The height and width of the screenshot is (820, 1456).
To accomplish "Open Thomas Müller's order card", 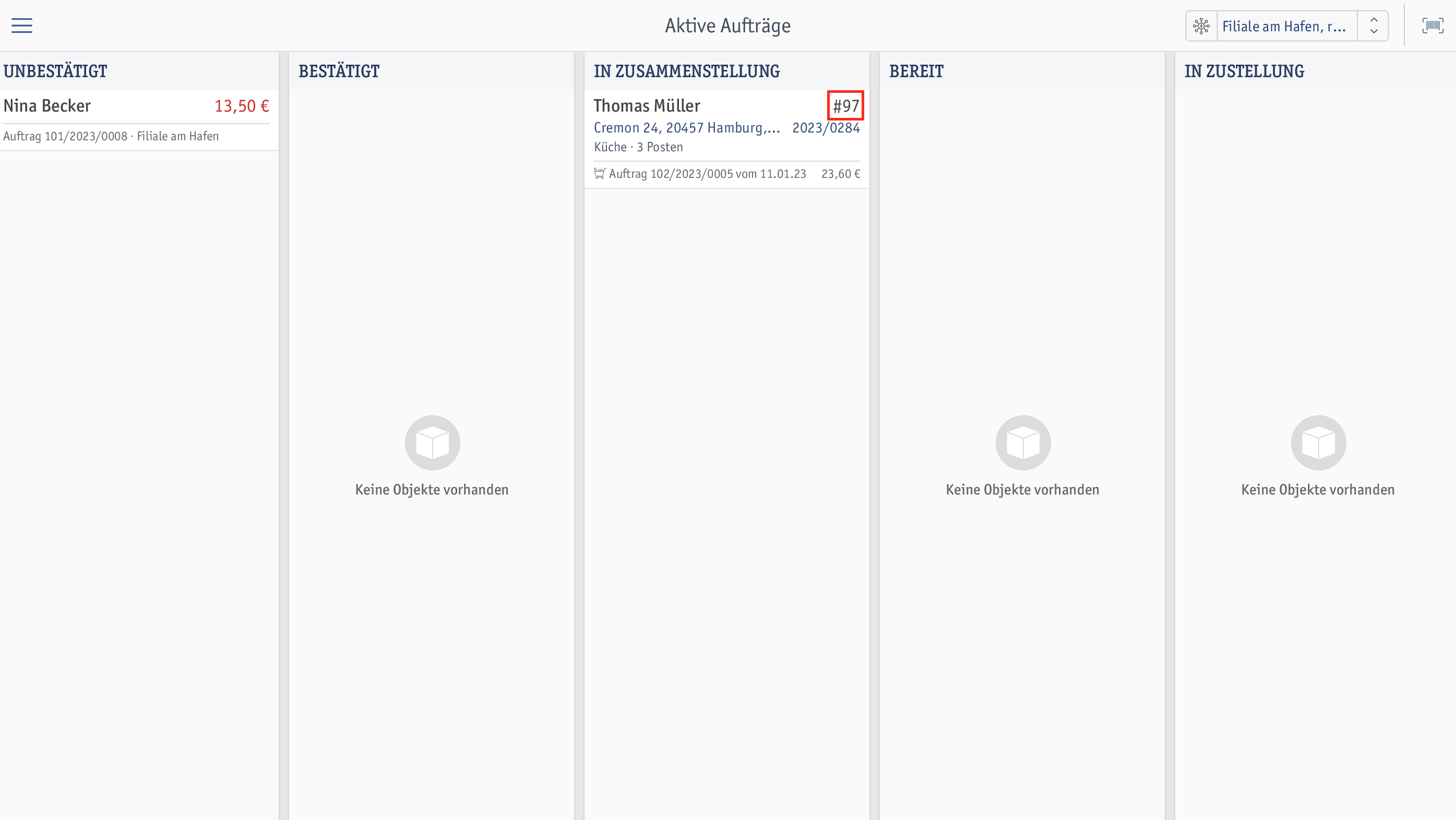I will point(727,139).
